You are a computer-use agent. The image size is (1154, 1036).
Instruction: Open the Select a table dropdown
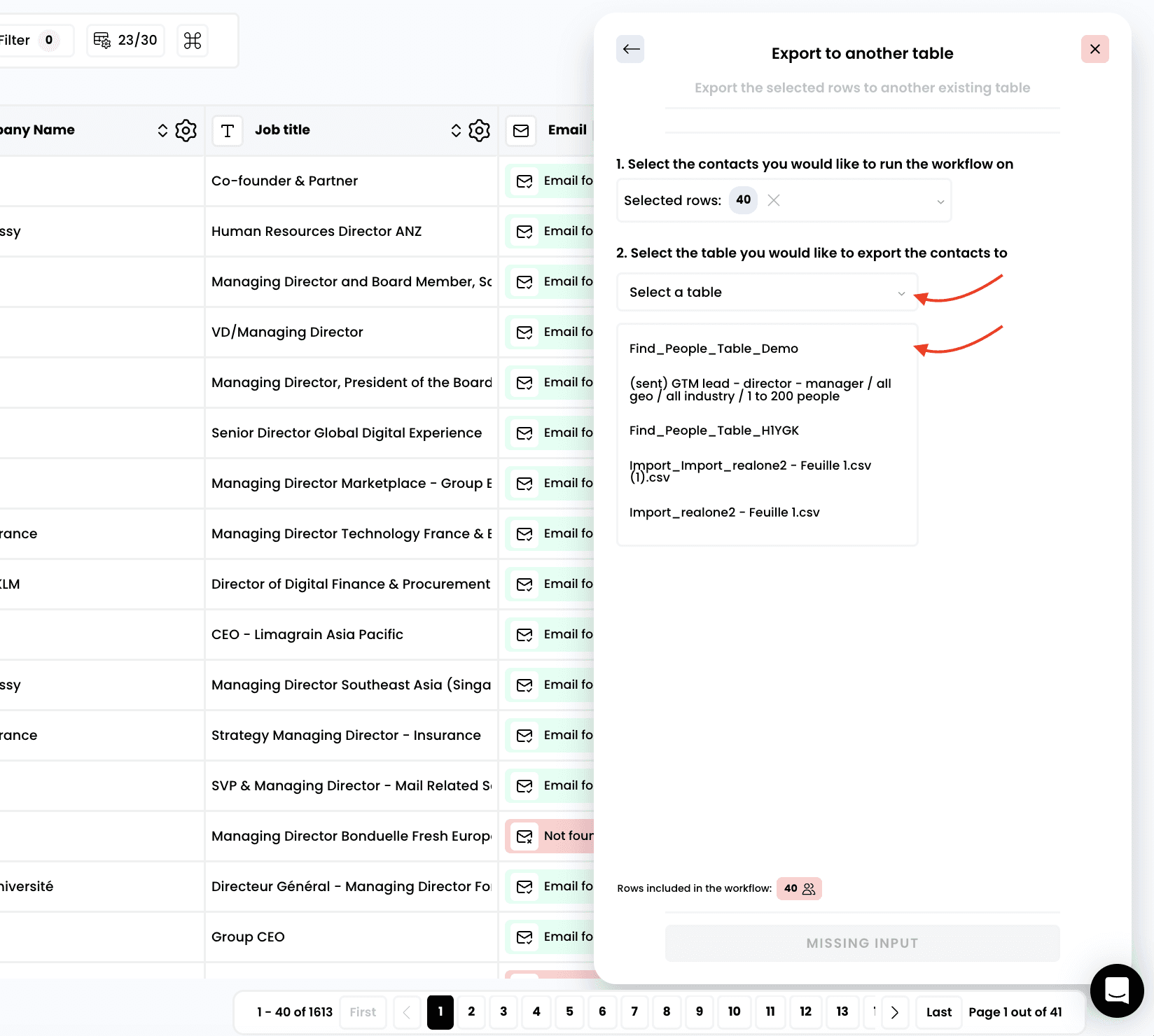point(767,293)
